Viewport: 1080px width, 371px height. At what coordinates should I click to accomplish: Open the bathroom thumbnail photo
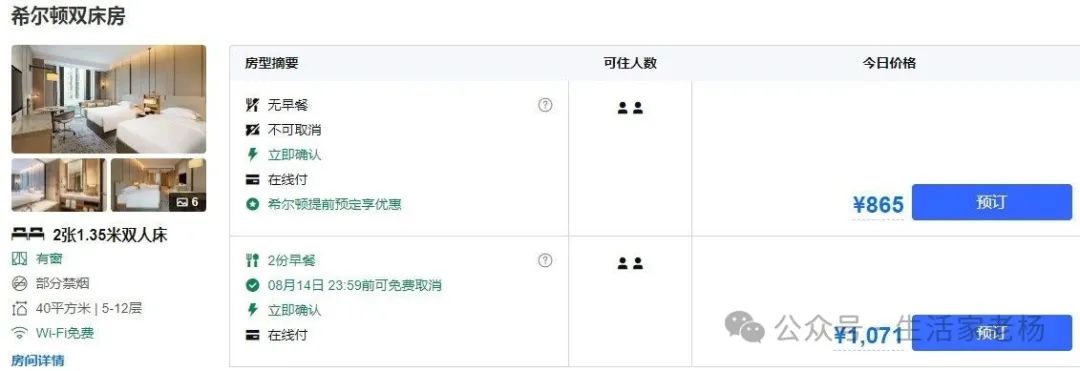coord(59,185)
